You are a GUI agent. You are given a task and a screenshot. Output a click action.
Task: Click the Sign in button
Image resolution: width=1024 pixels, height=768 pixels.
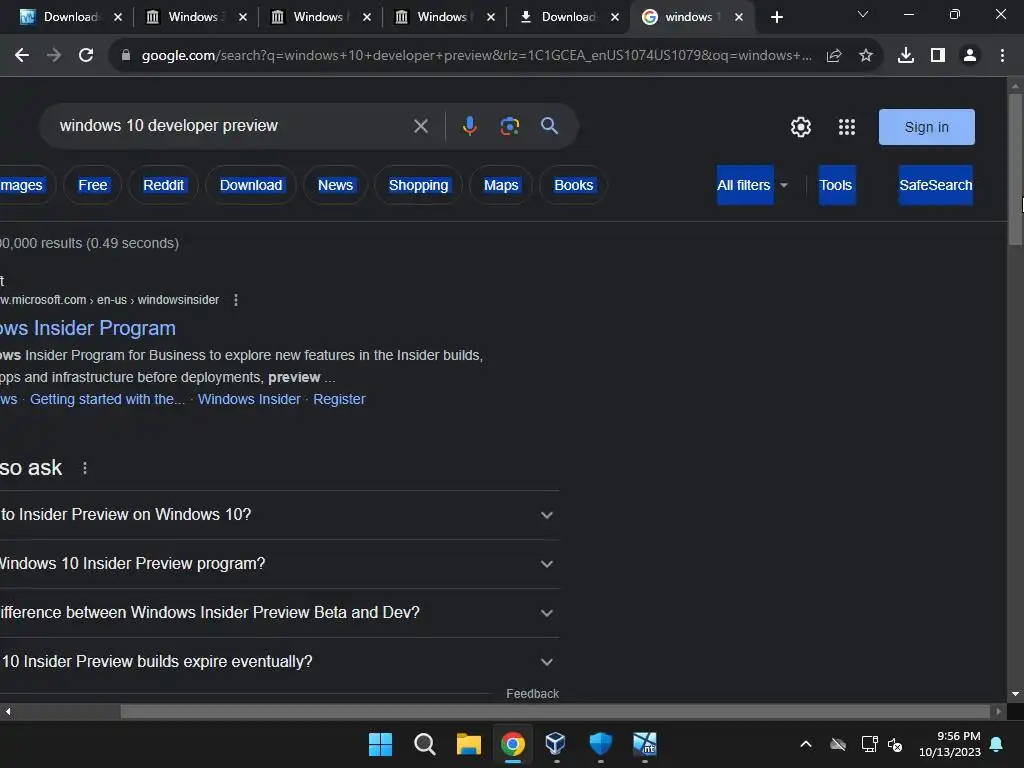[926, 127]
